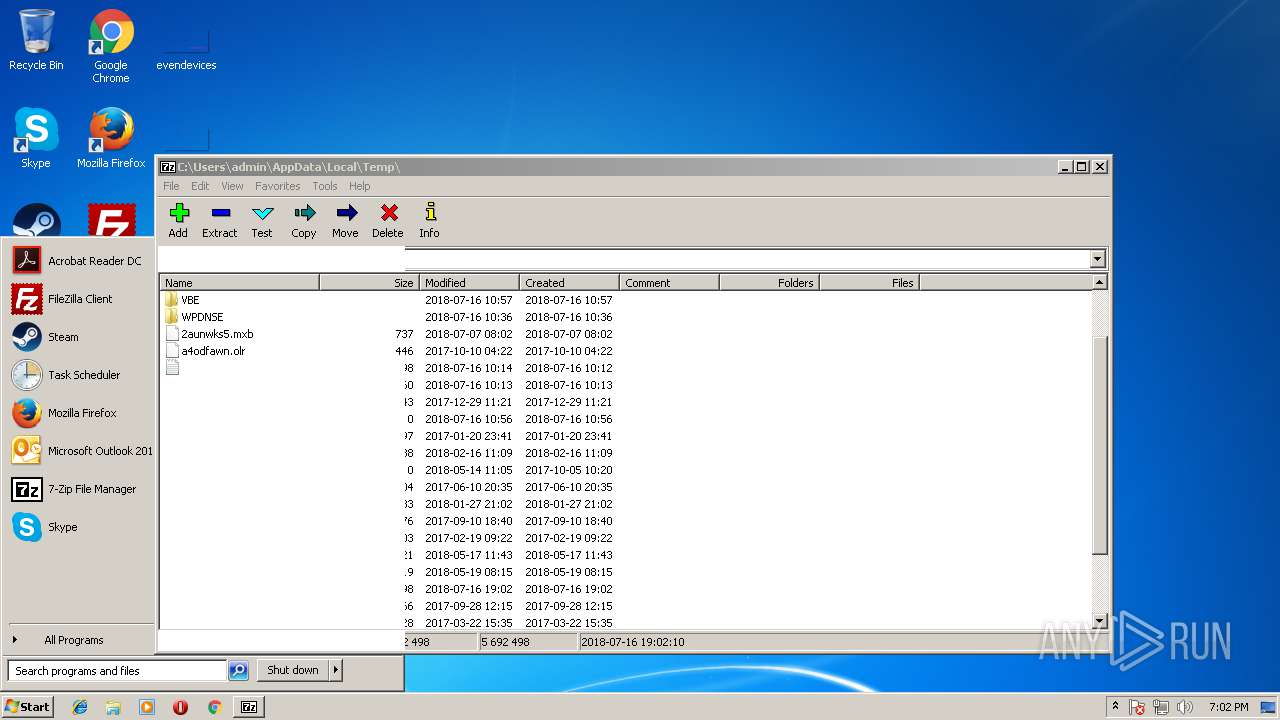Open the Tools menu
Viewport: 1280px width, 720px height.
[324, 186]
